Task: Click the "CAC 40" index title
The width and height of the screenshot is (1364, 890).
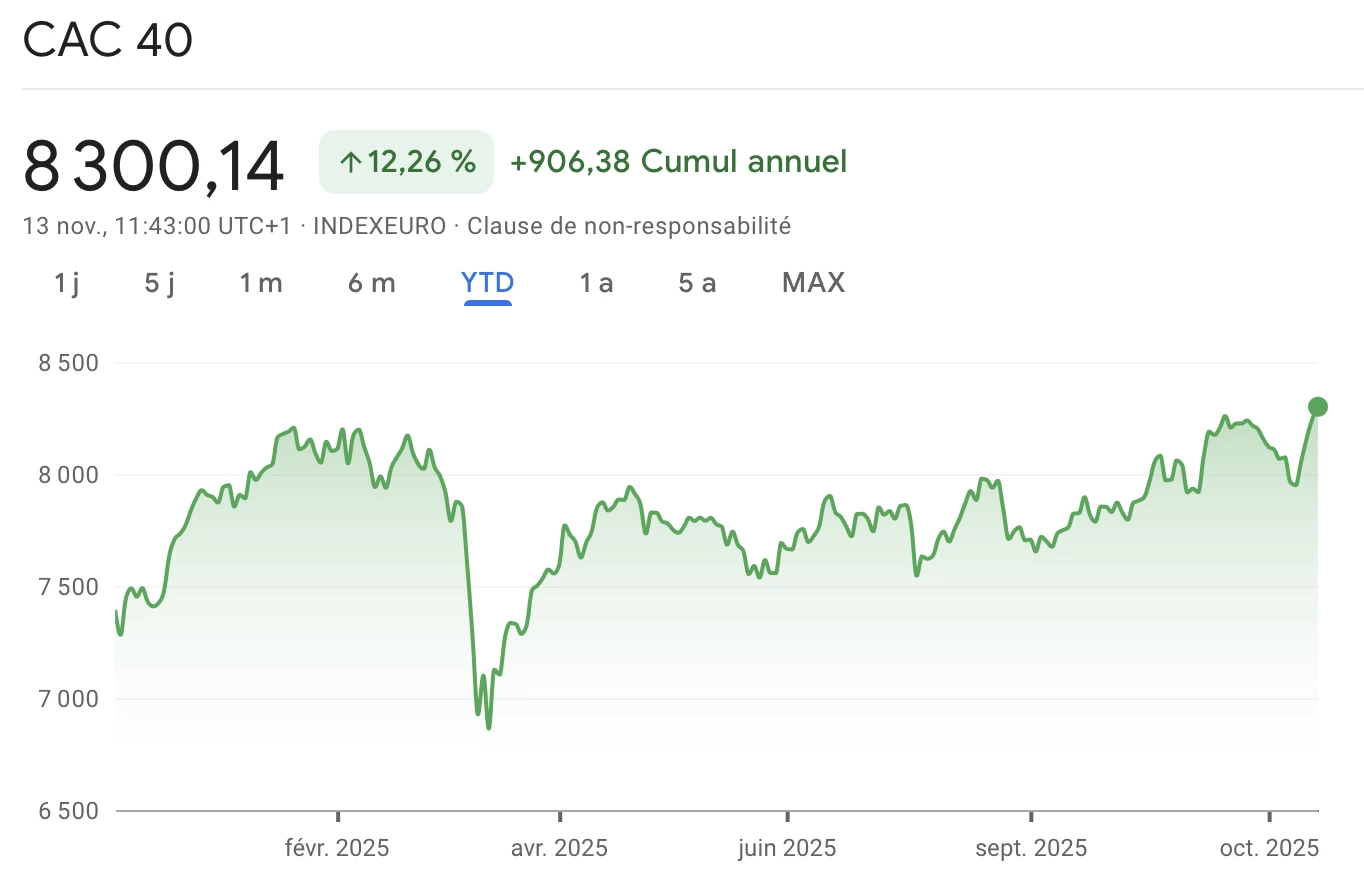Action: (107, 40)
